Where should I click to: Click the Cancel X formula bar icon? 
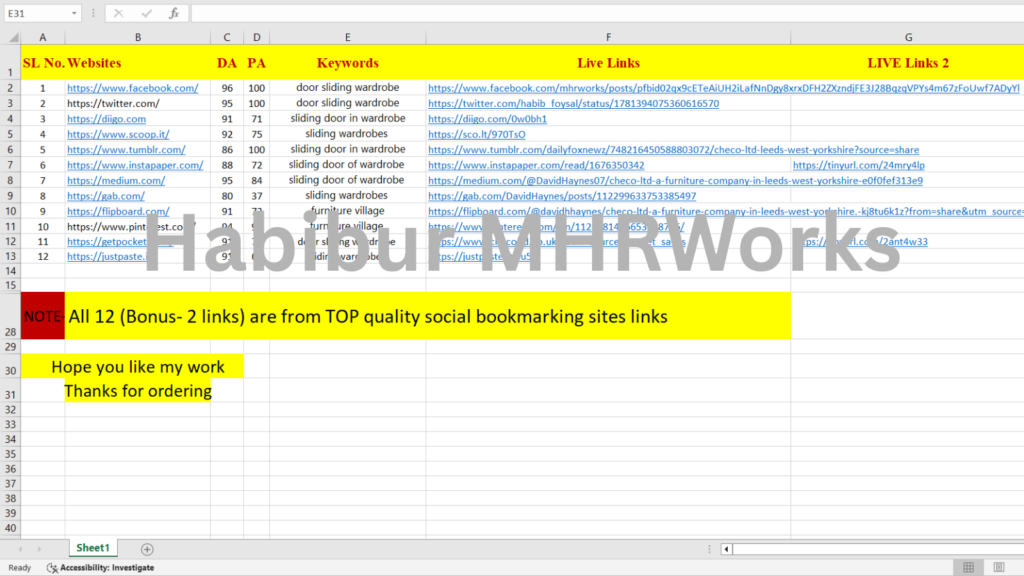[x=118, y=13]
